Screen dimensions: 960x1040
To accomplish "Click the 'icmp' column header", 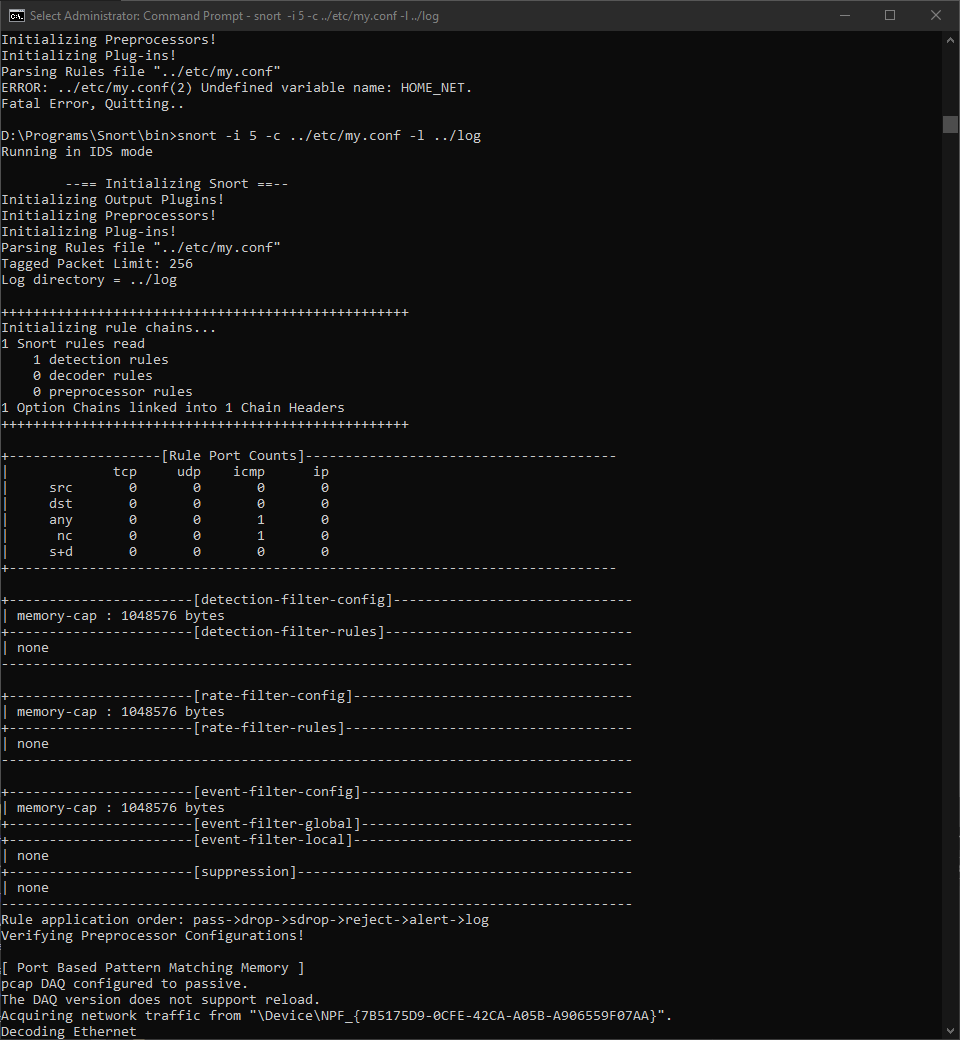I will coord(249,472).
